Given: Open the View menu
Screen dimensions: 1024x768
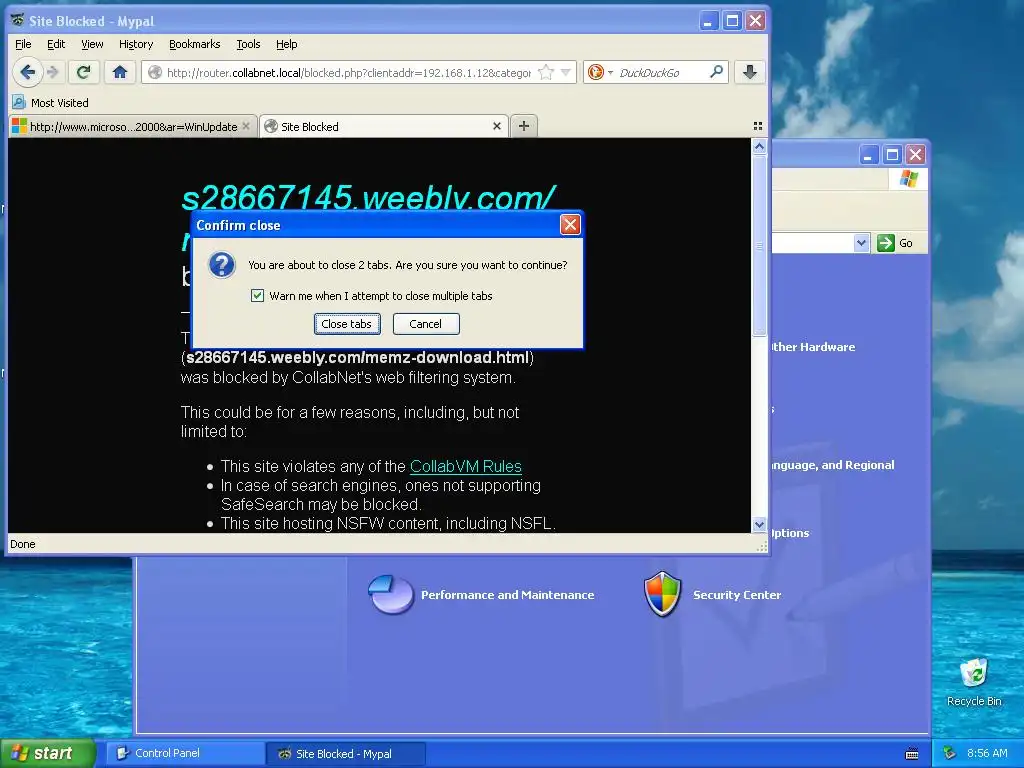Looking at the screenshot, I should (92, 44).
